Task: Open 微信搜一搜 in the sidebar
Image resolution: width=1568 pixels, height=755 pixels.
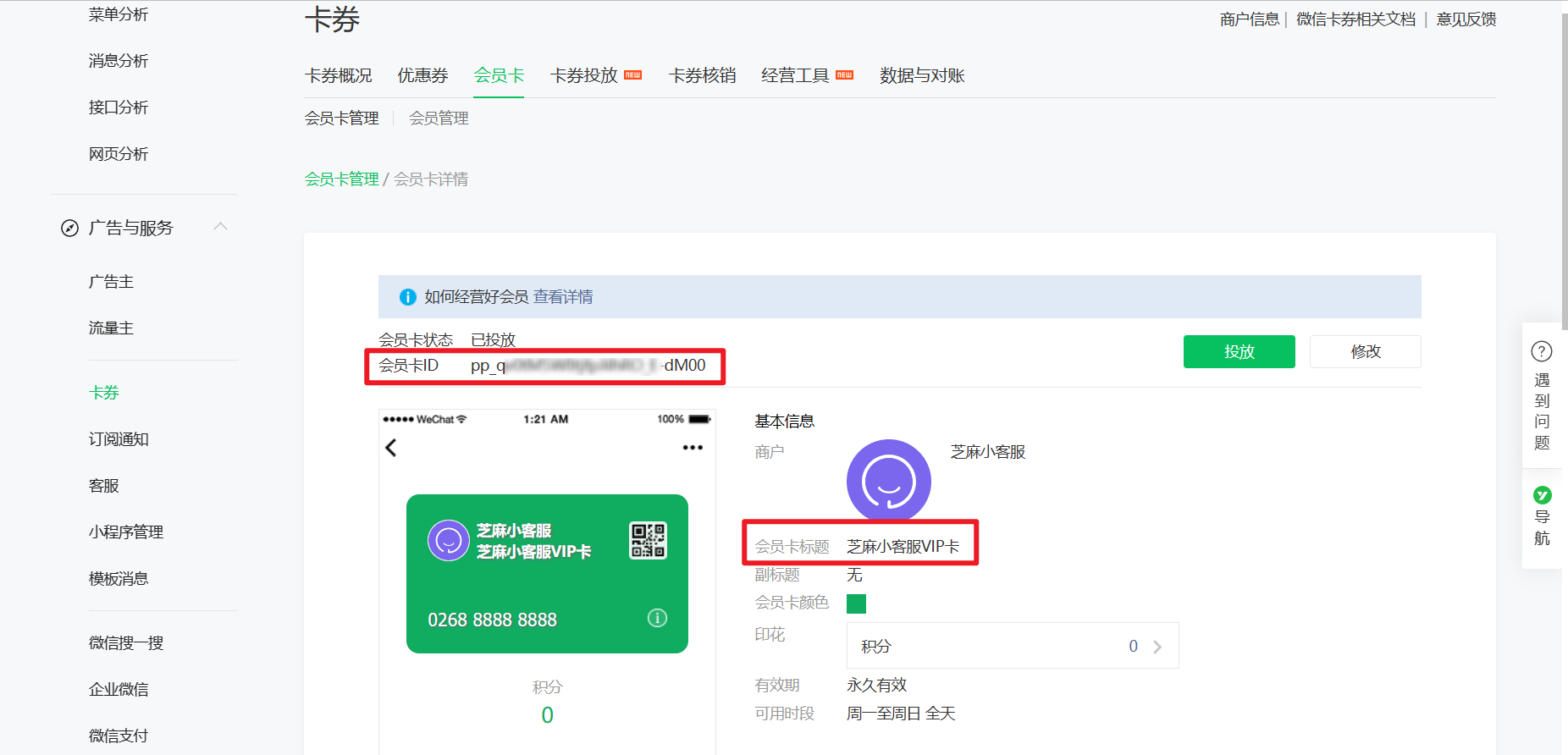Action: 126,643
